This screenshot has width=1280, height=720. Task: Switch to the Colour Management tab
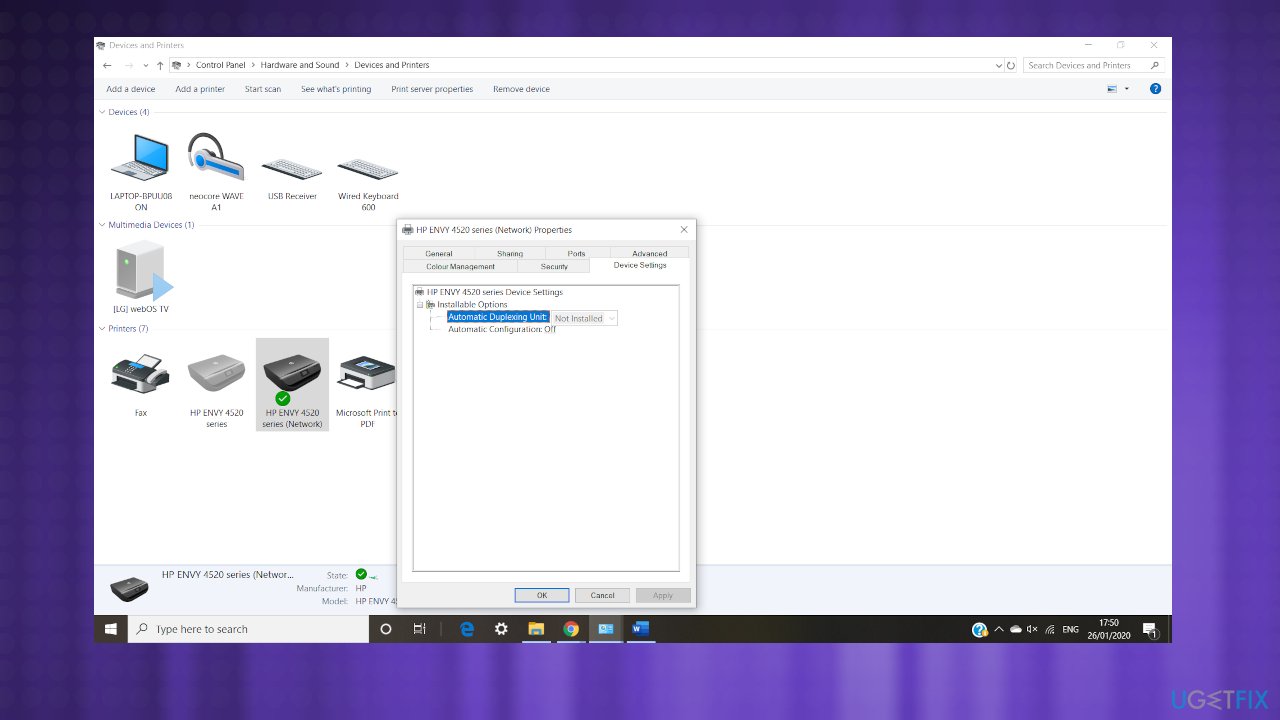[x=462, y=266]
